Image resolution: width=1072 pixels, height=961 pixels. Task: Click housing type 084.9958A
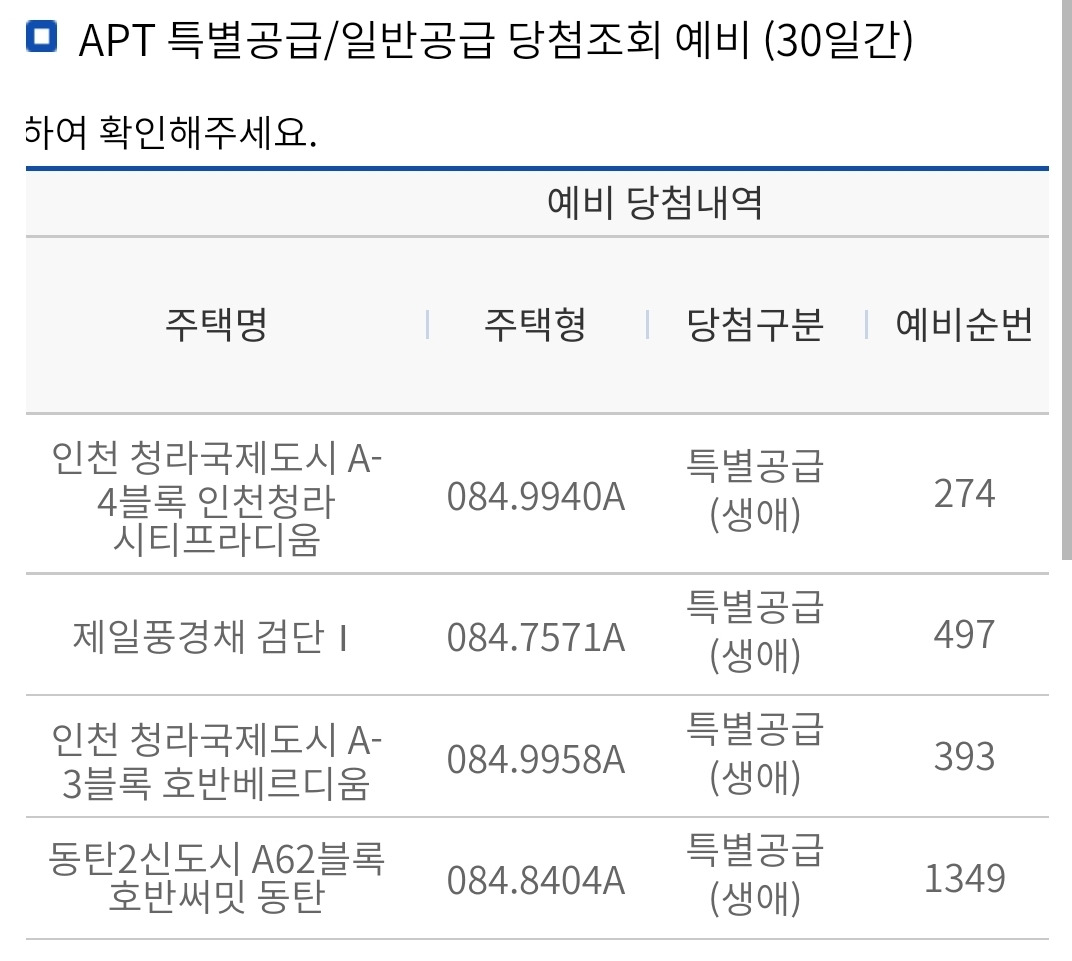pos(536,759)
